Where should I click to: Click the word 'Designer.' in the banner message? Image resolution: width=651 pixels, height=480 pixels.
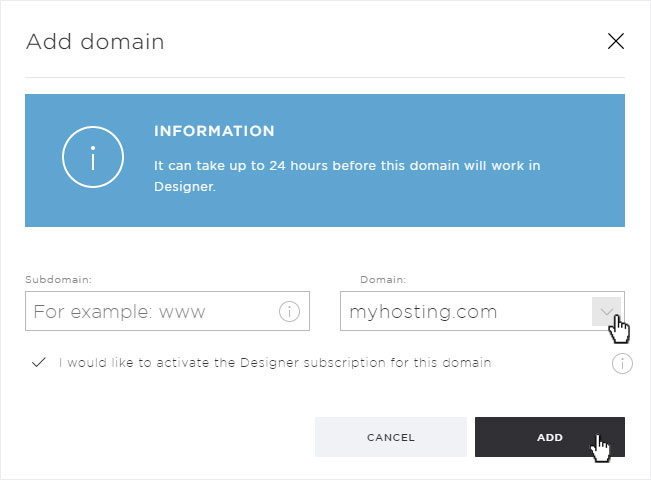pos(185,186)
